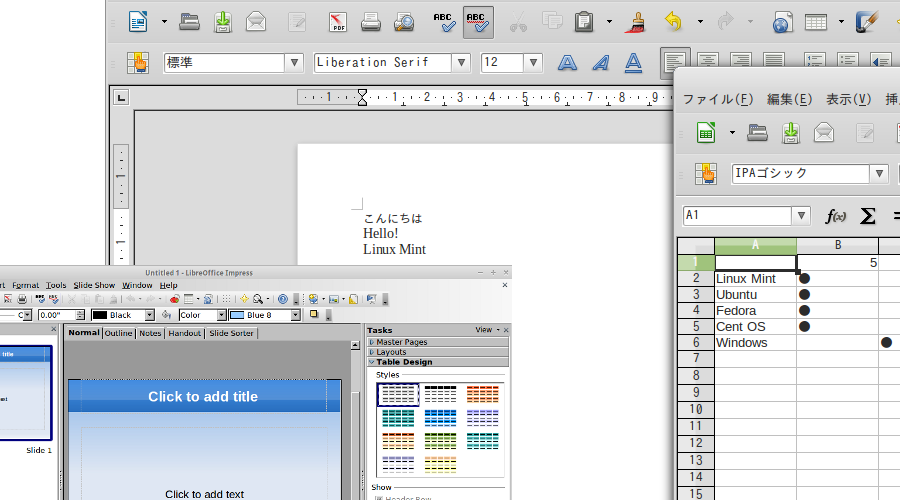Click 'Click to add text' placeholder
Screen dimensions: 900x500
click(204, 494)
